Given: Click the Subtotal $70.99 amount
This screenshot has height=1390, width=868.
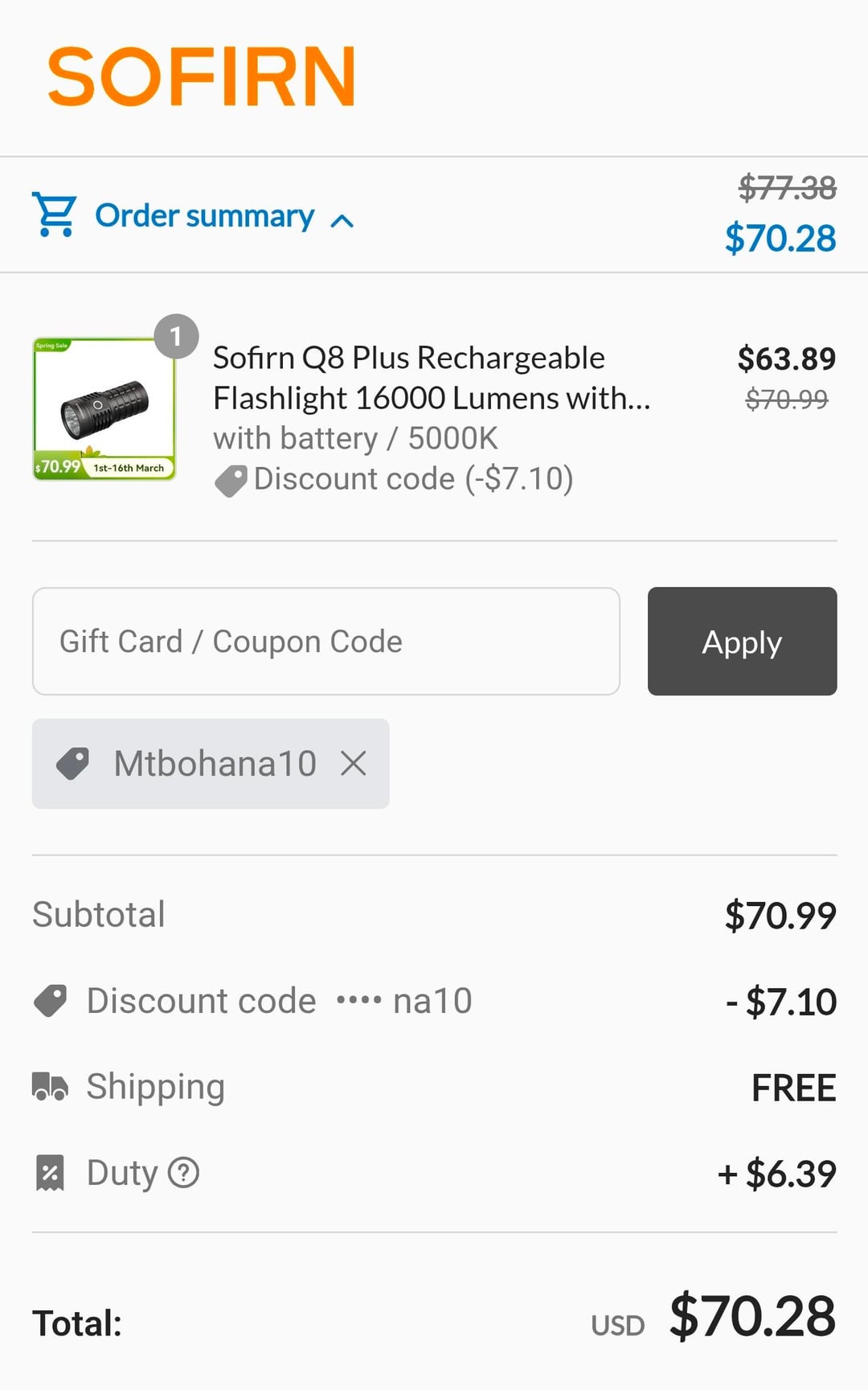Looking at the screenshot, I should pyautogui.click(x=780, y=916).
